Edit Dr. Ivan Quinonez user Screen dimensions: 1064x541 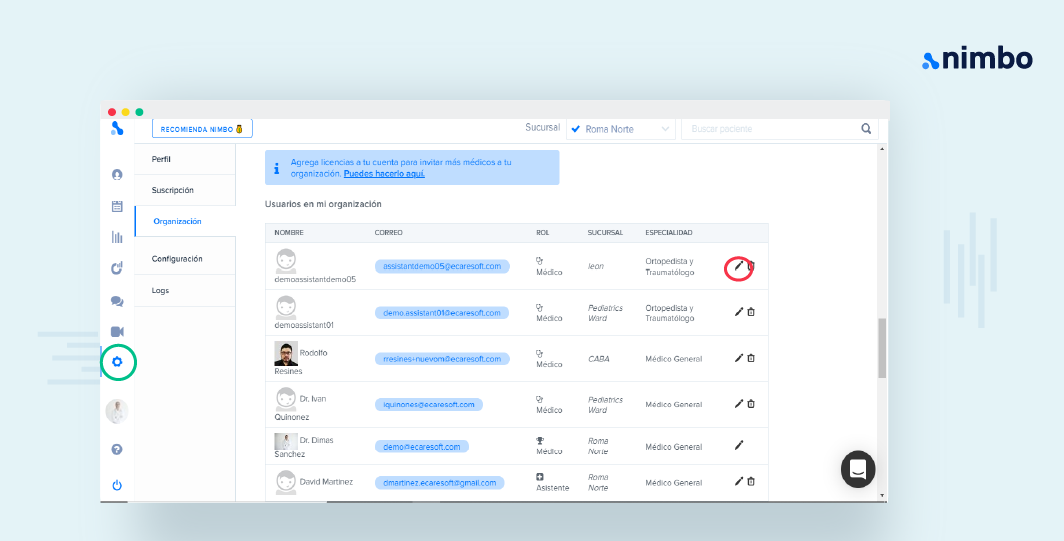pos(739,403)
